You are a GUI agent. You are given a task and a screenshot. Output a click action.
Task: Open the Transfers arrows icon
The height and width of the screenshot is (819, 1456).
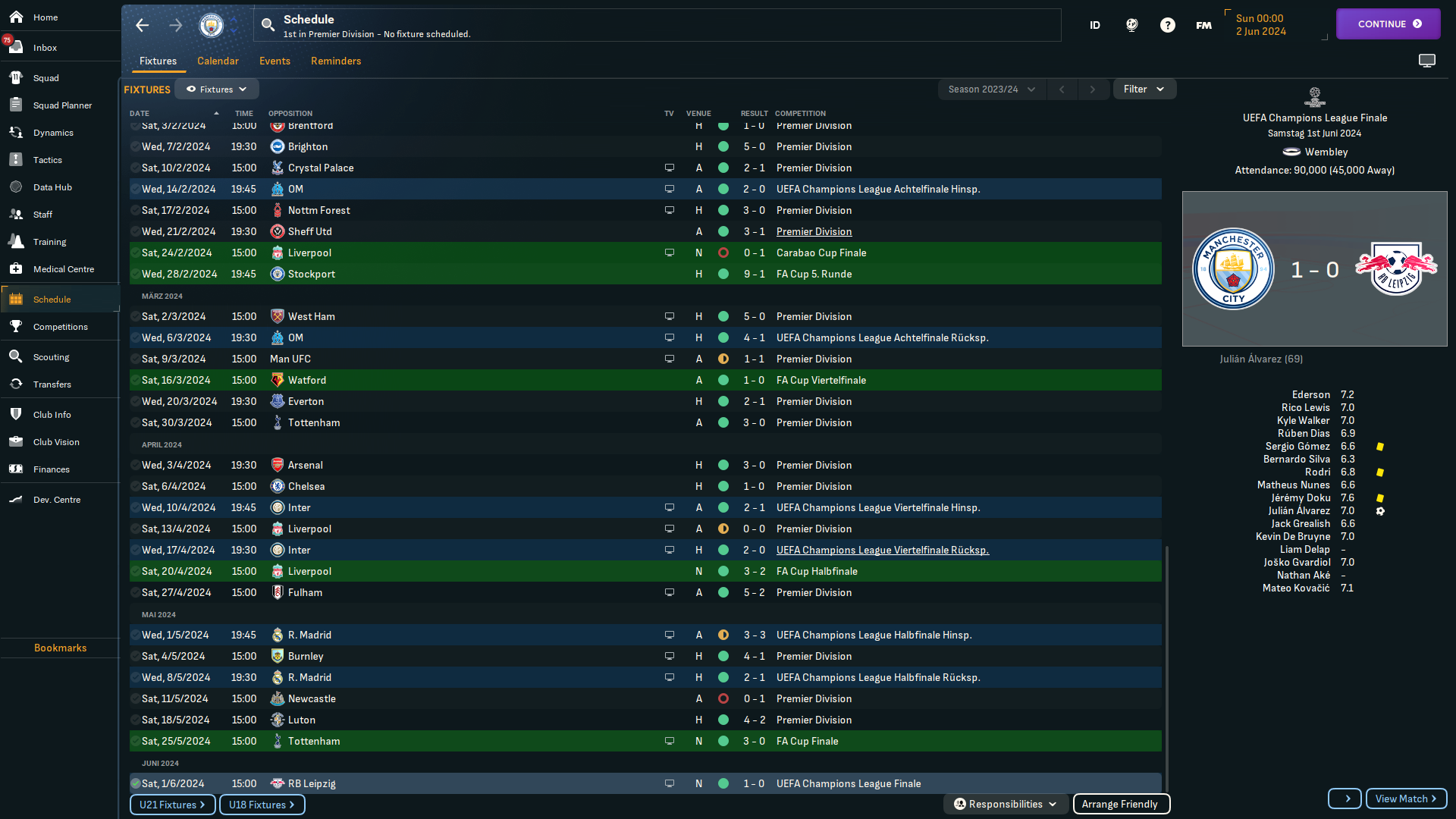tap(16, 384)
